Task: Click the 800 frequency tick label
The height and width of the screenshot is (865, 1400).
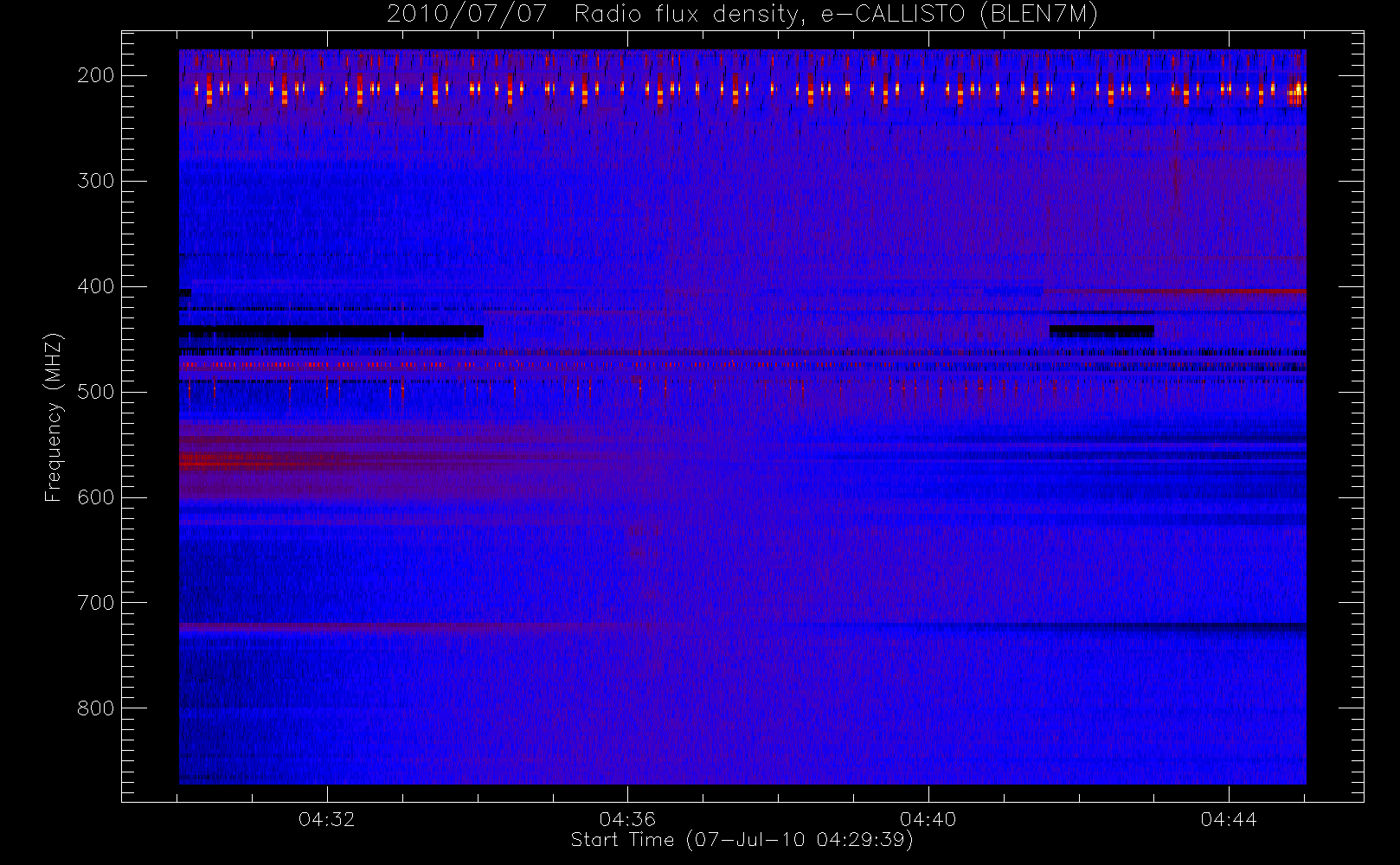Action: [x=96, y=708]
